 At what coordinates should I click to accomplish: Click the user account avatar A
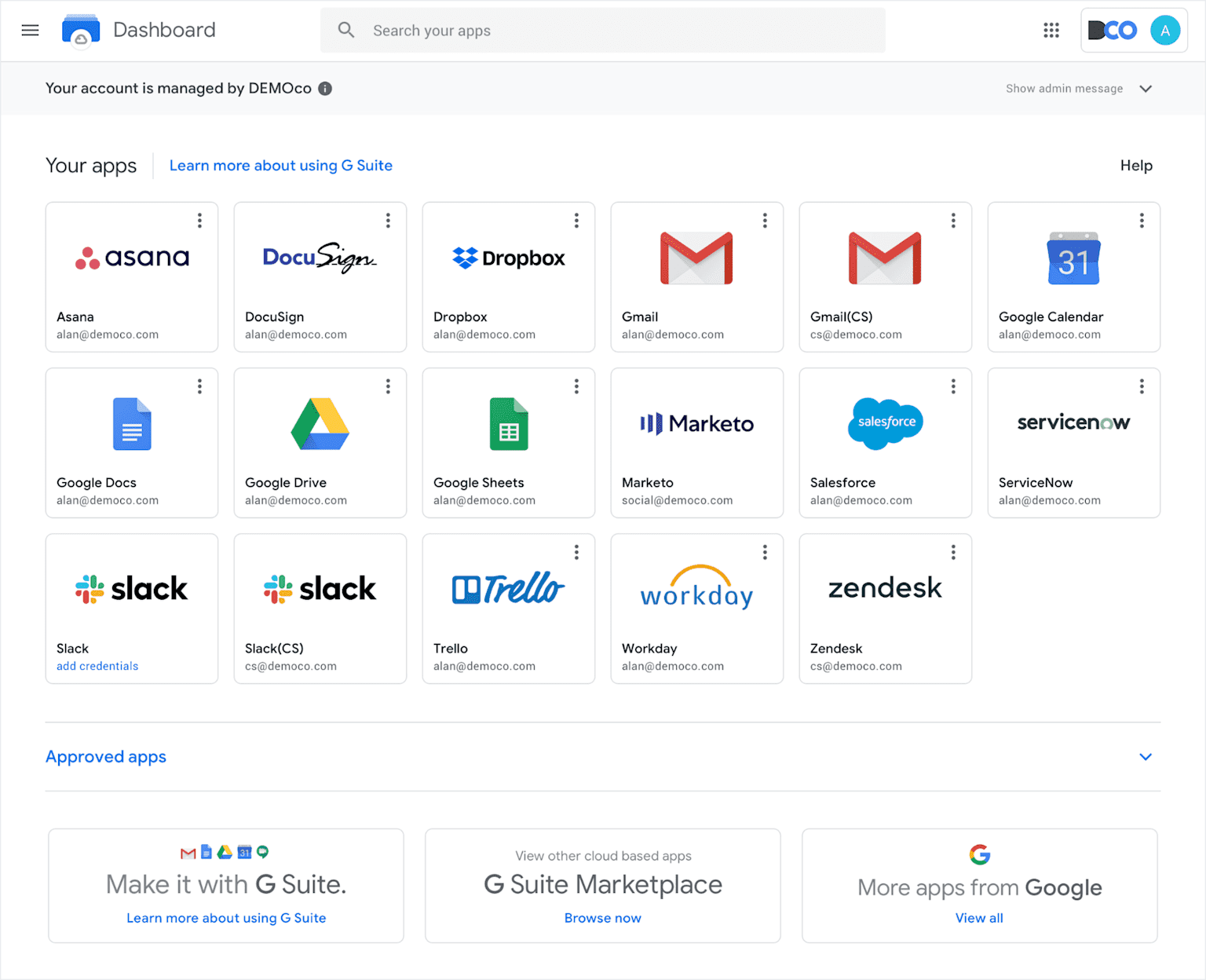[x=1165, y=31]
